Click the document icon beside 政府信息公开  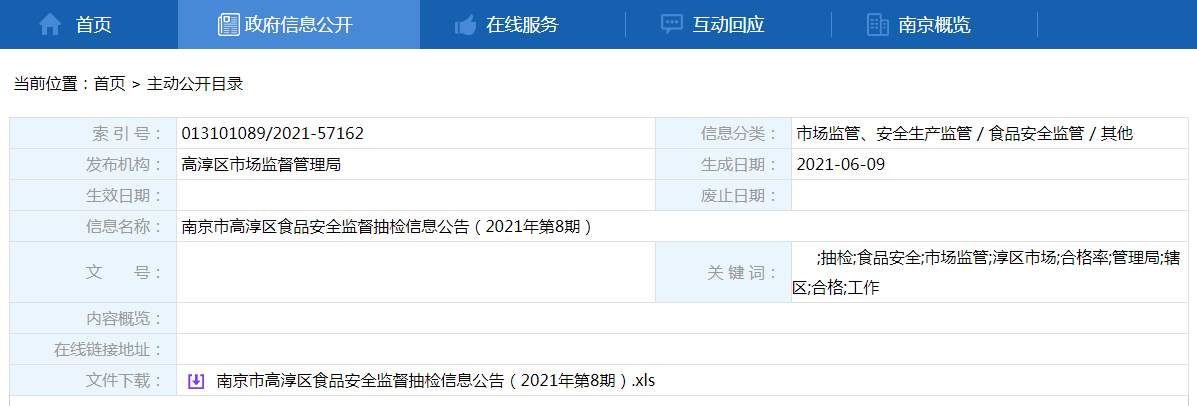pos(228,25)
